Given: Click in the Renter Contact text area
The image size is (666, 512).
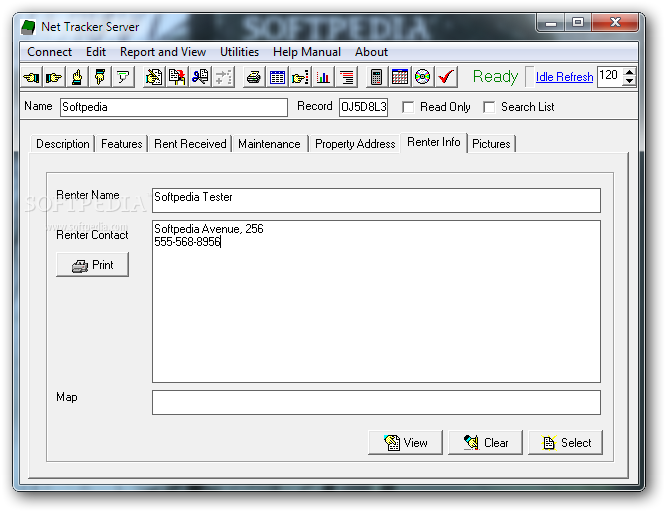Looking at the screenshot, I should click(376, 301).
